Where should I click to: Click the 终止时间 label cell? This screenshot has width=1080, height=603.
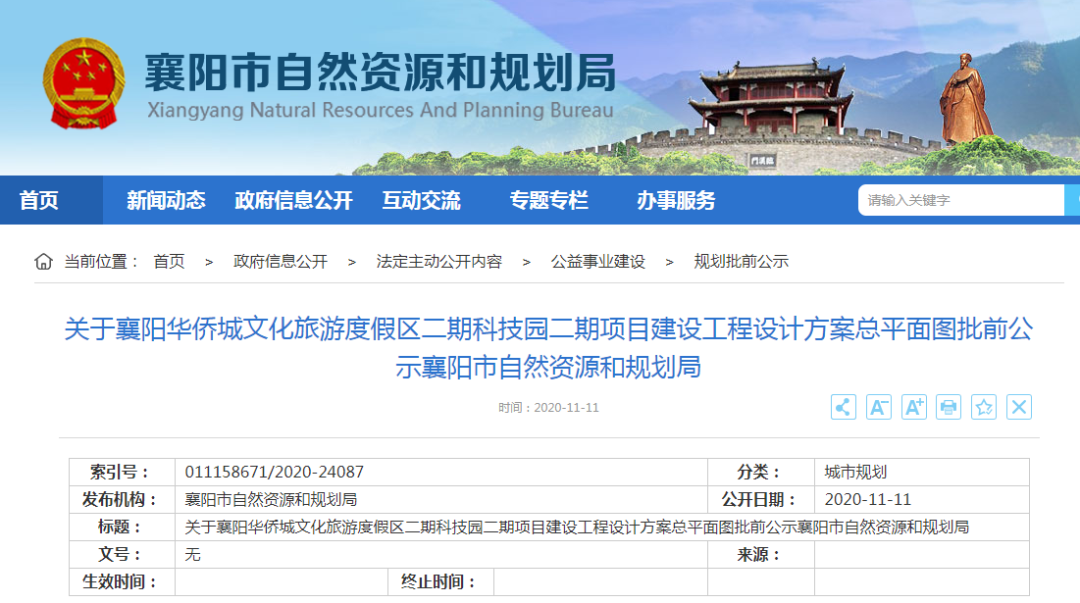click(441, 582)
